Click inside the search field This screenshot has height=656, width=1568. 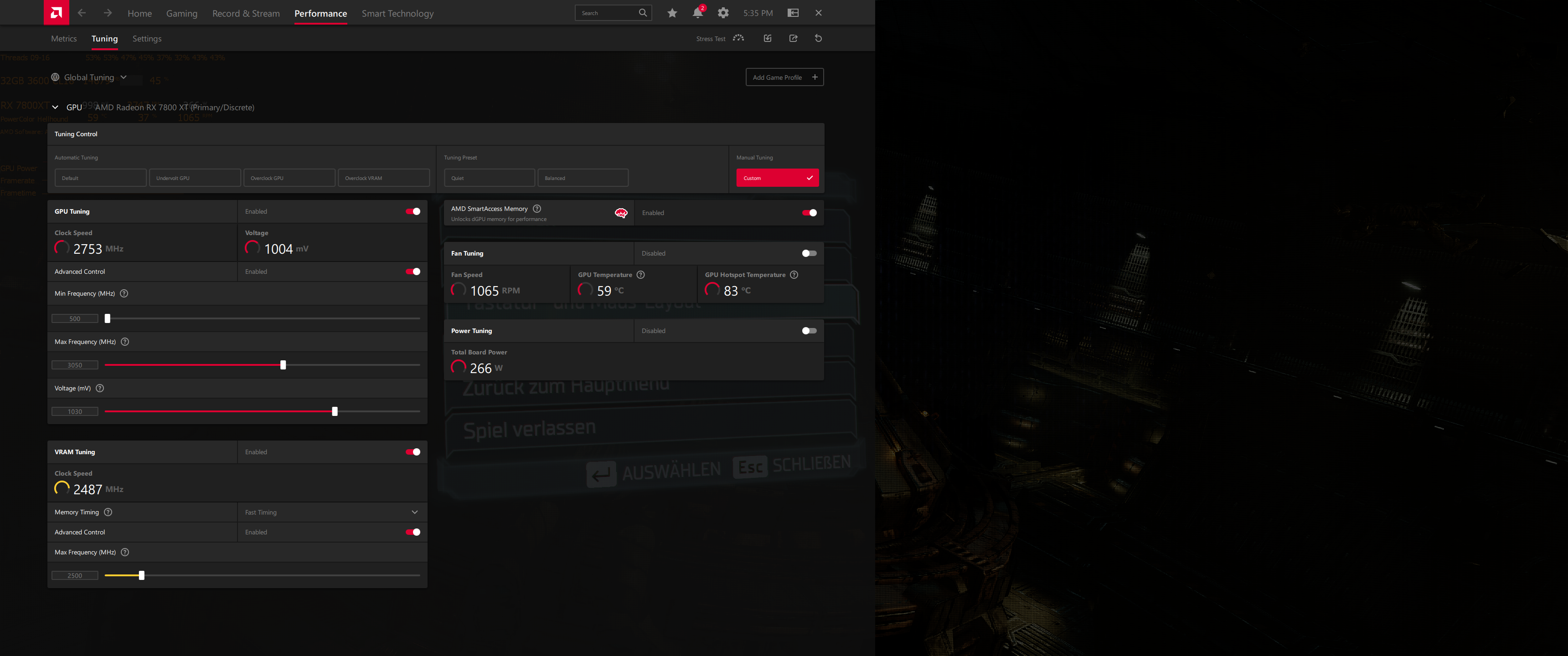(x=609, y=12)
